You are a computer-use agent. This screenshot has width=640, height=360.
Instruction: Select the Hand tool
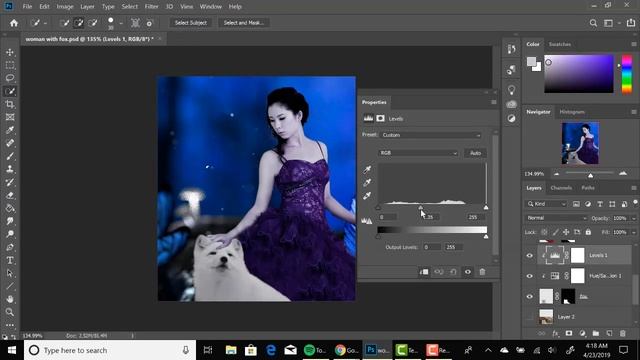click(10, 299)
